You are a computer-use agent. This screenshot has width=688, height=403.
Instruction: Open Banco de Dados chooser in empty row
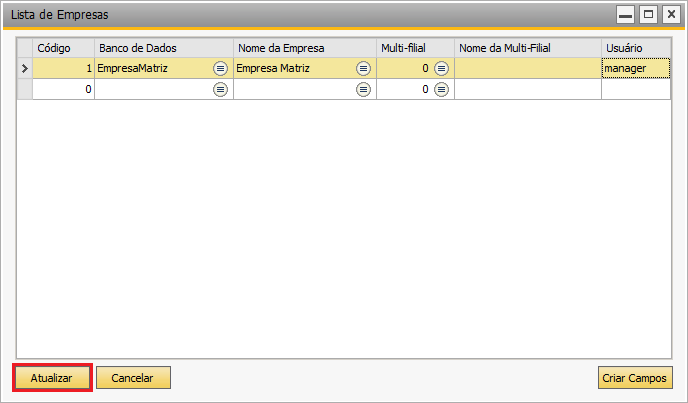220,90
